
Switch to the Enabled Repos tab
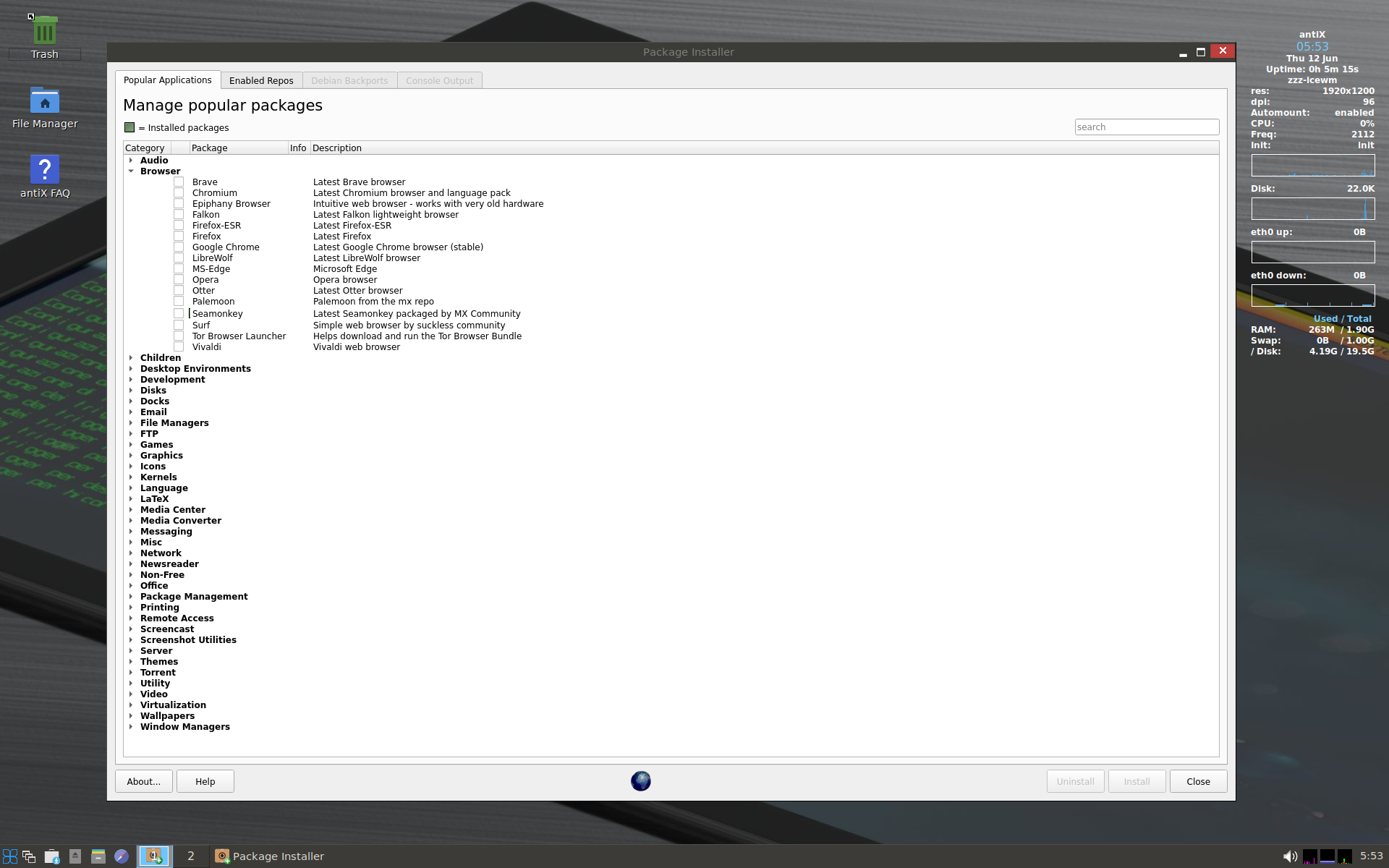click(x=261, y=81)
